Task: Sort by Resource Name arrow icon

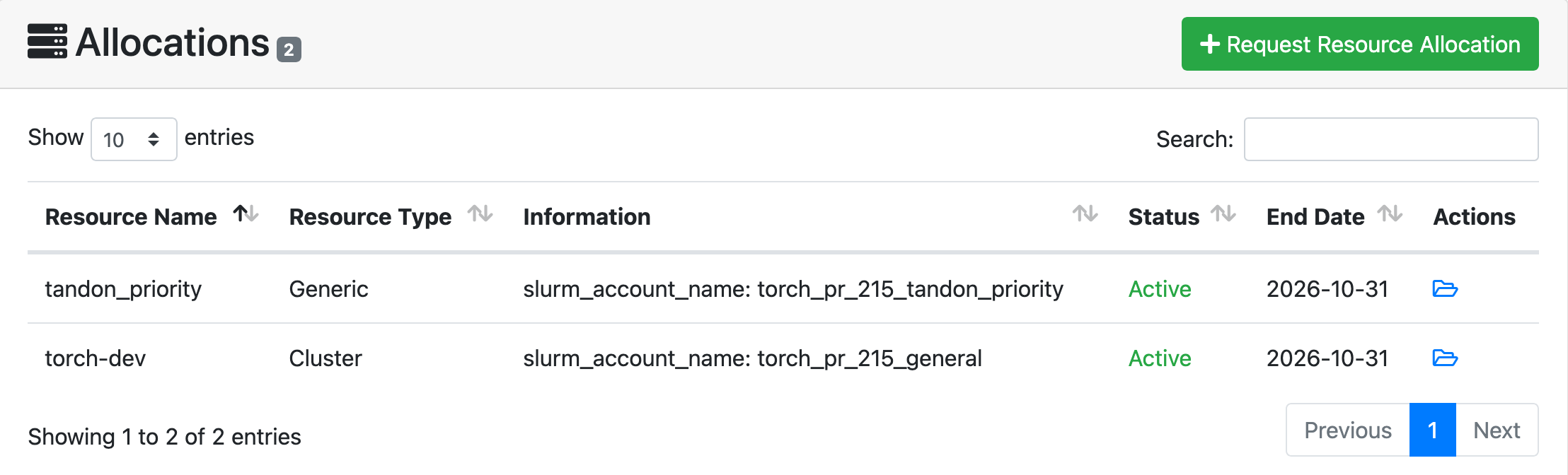Action: pos(246,213)
